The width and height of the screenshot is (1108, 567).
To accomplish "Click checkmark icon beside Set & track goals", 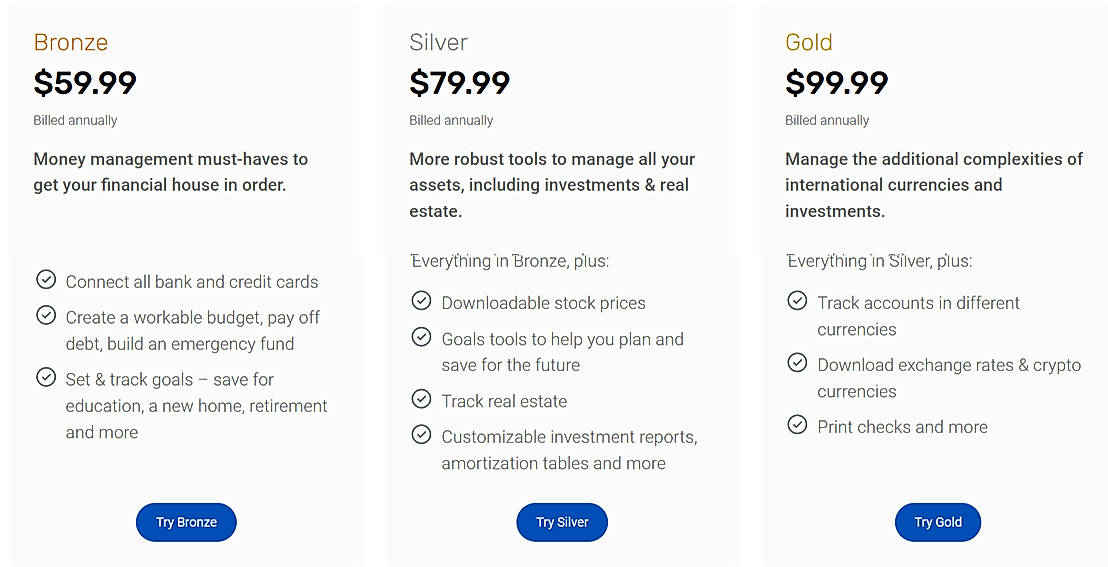I will [45, 378].
